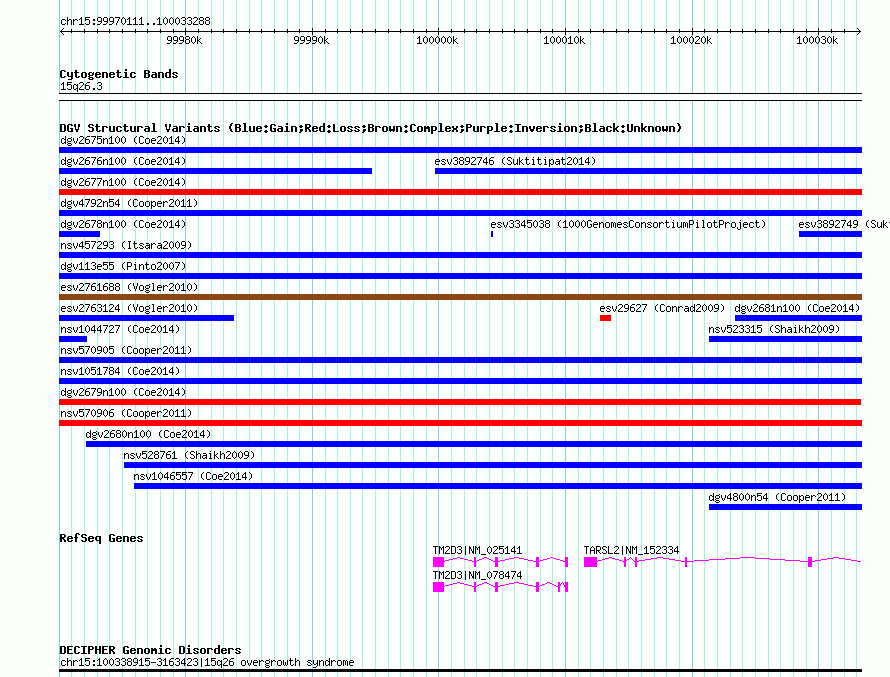The width and height of the screenshot is (890, 677).
Task: Click the blue bar under esv3892746
Action: [x=648, y=171]
